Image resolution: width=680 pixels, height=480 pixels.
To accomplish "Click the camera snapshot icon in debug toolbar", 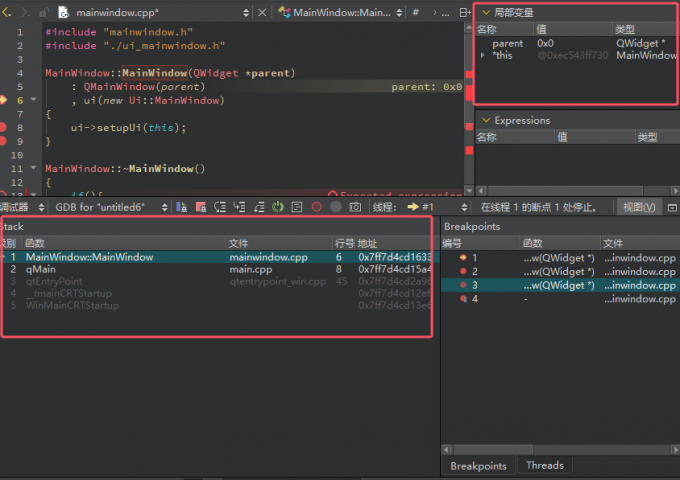I will click(x=354, y=207).
